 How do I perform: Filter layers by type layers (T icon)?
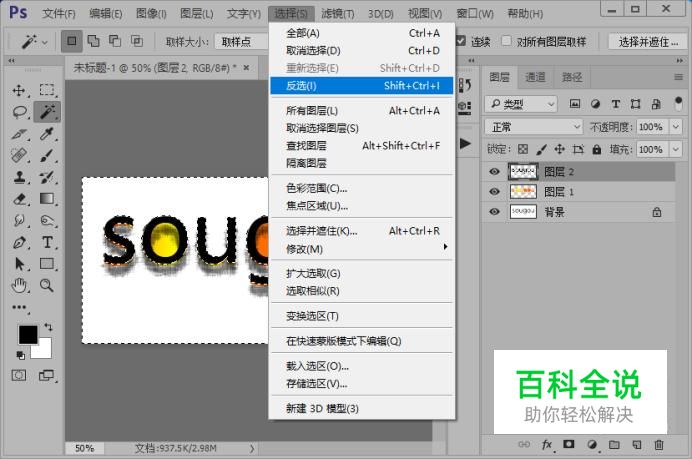tap(616, 104)
